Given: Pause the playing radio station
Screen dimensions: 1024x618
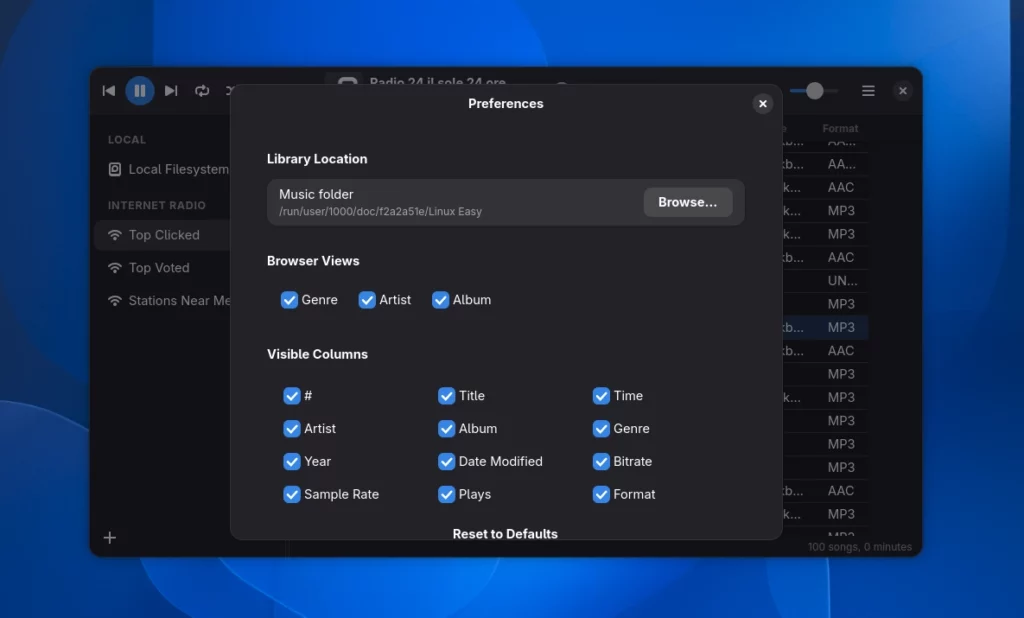Looking at the screenshot, I should pyautogui.click(x=140, y=91).
